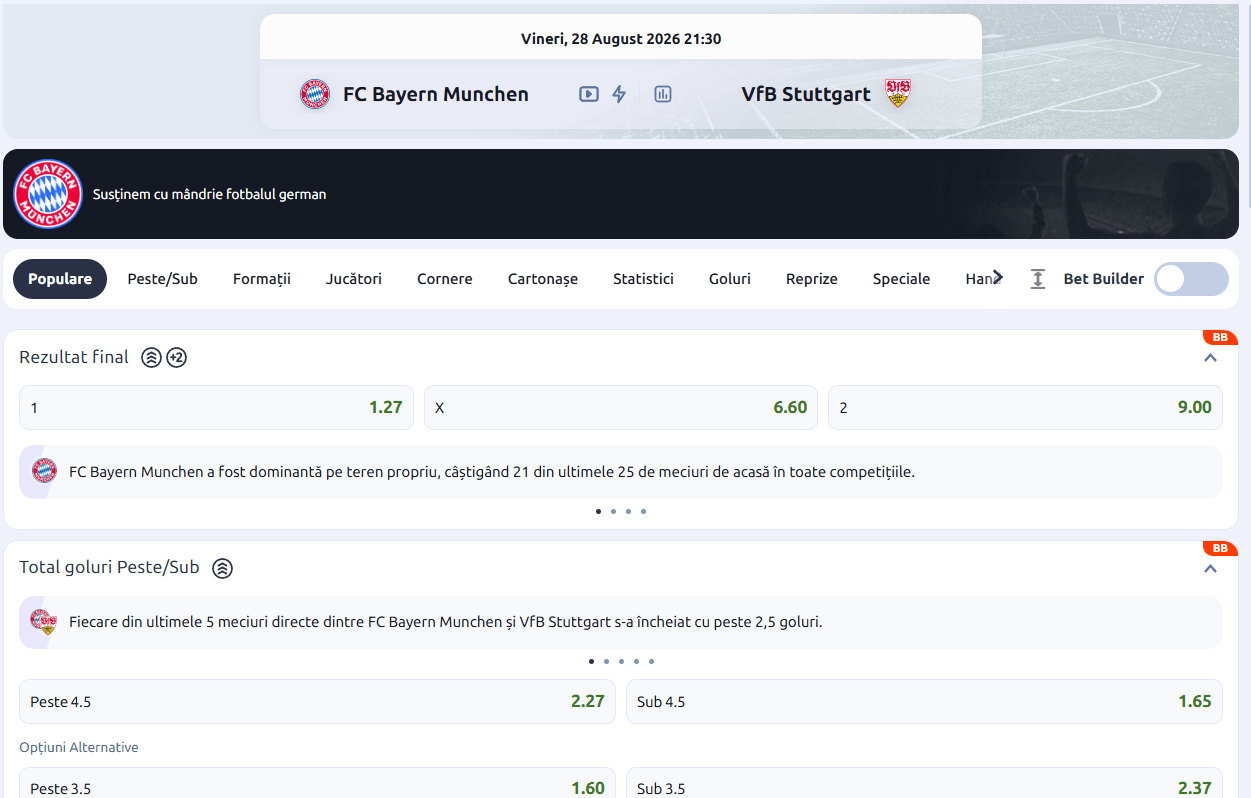
Task: Go to second Rezultat final insight dot
Action: (x=613, y=511)
